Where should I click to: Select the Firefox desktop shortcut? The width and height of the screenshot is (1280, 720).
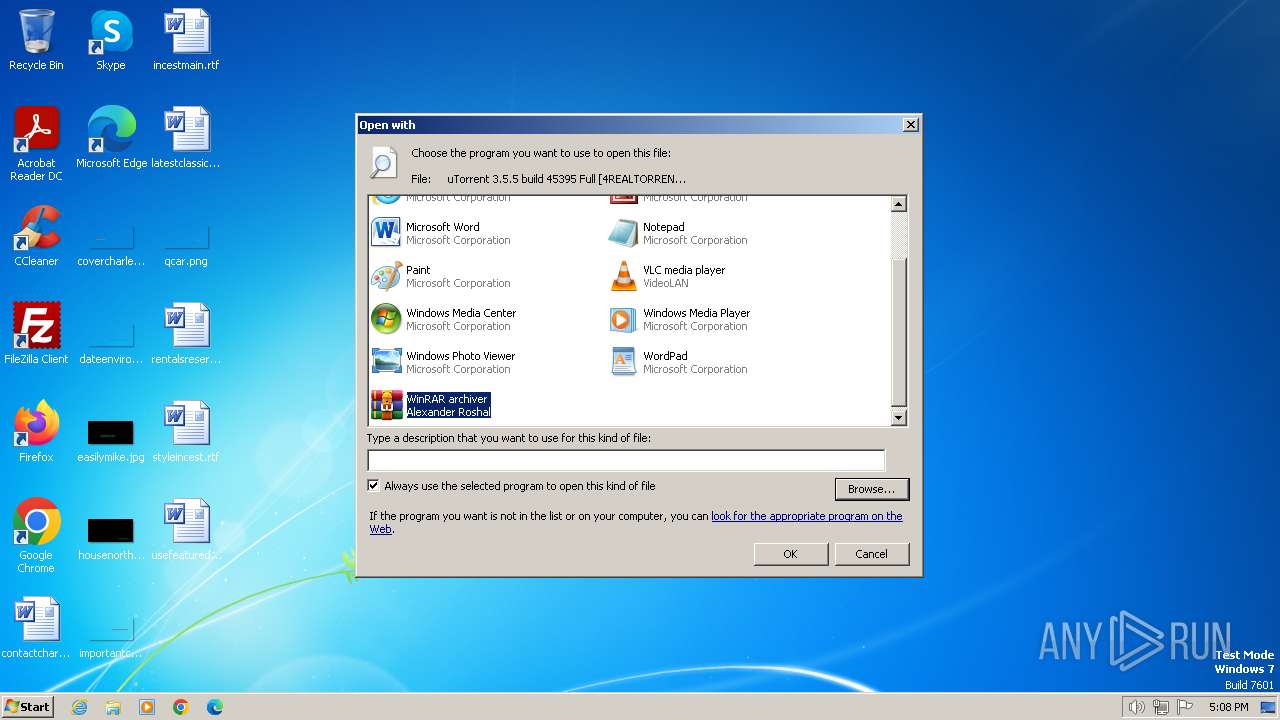click(x=36, y=432)
